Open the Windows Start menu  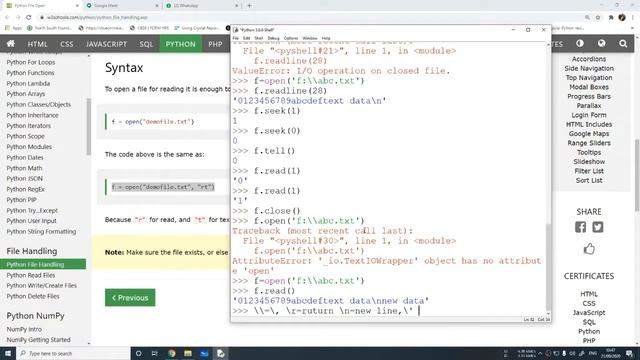point(8,353)
